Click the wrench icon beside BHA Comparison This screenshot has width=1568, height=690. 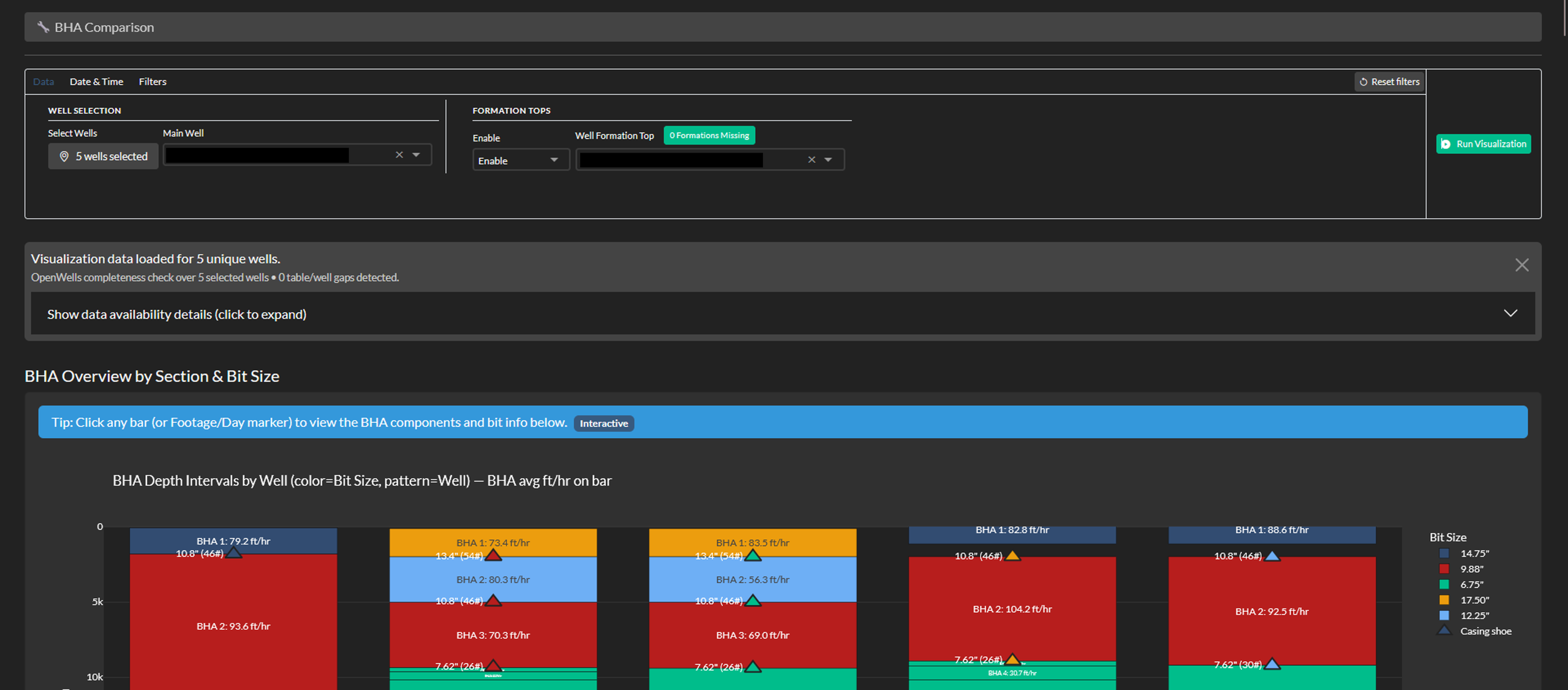click(x=43, y=27)
